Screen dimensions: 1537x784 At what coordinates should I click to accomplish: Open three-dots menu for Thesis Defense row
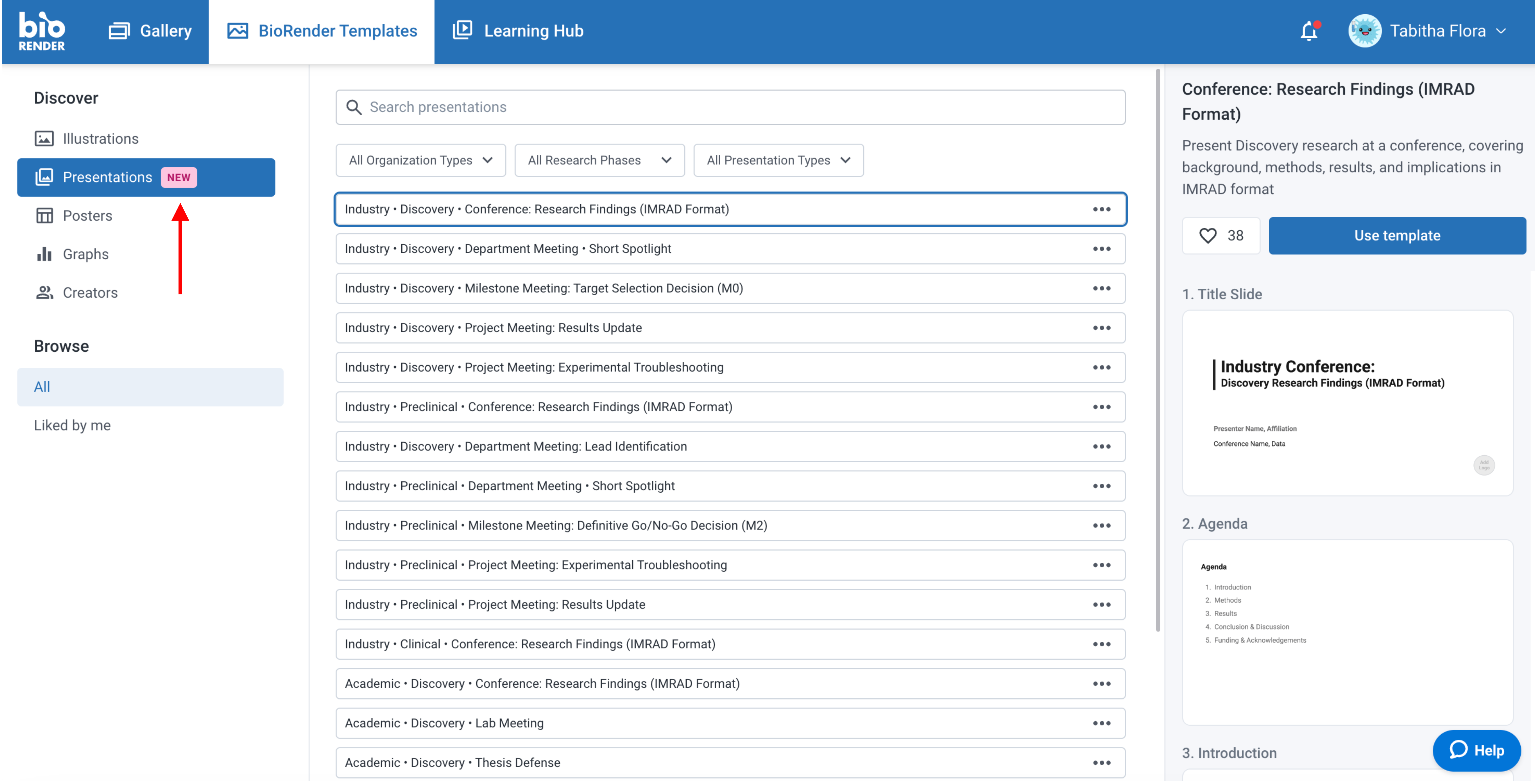[x=1101, y=762]
